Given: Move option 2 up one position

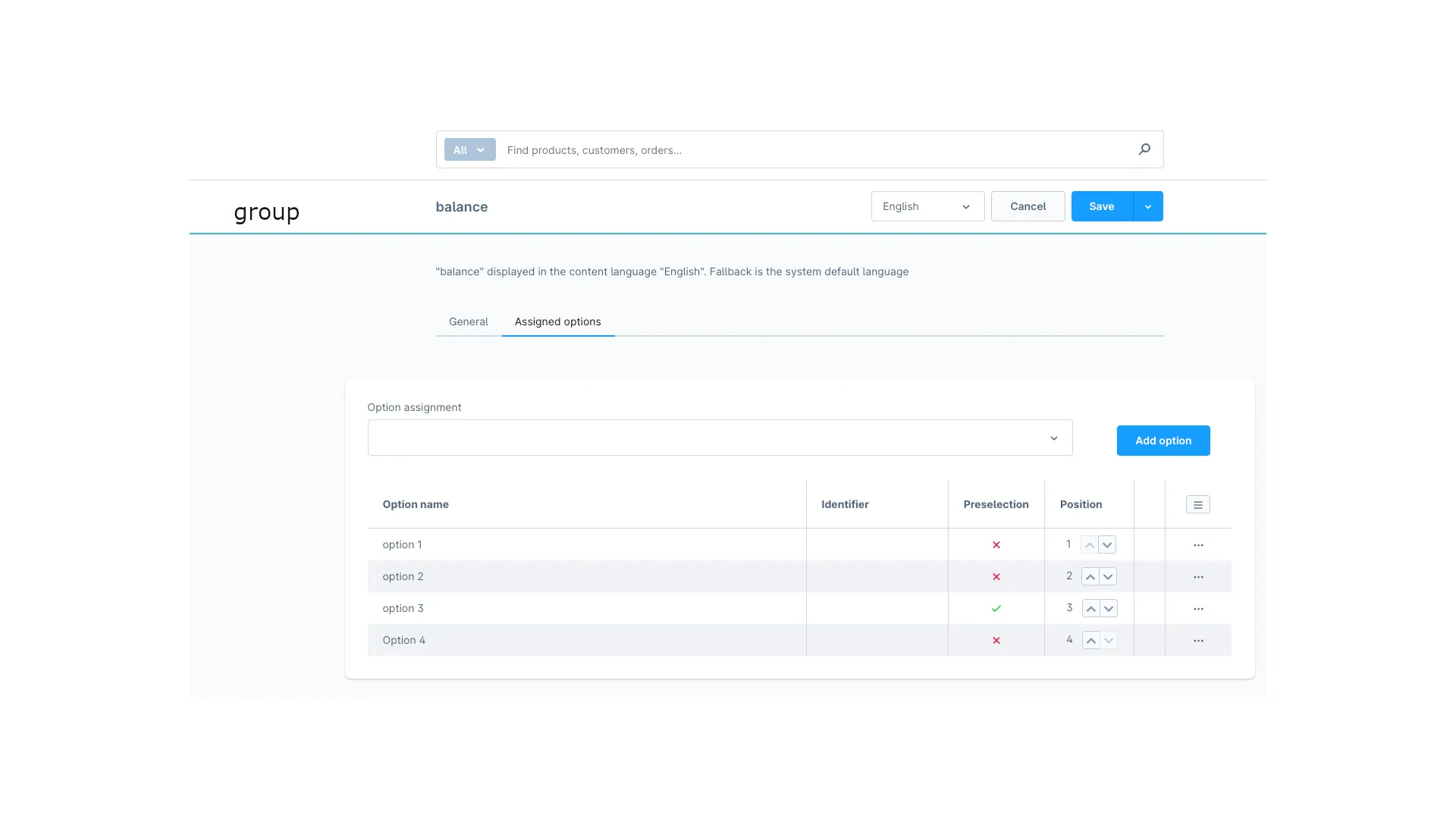Looking at the screenshot, I should [1090, 577].
